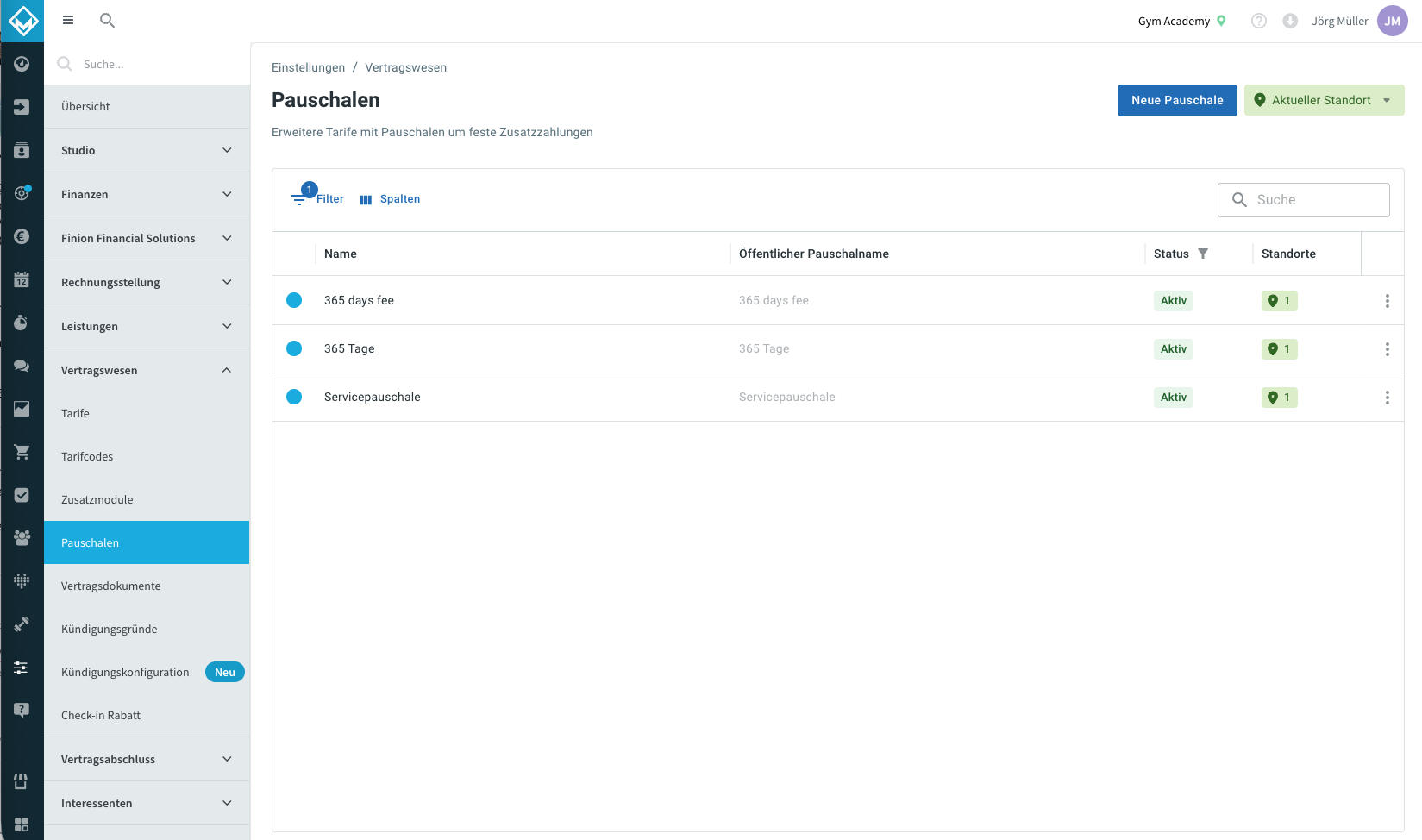
Task: Open Vertragsdokumente submenu item
Action: pos(147,586)
